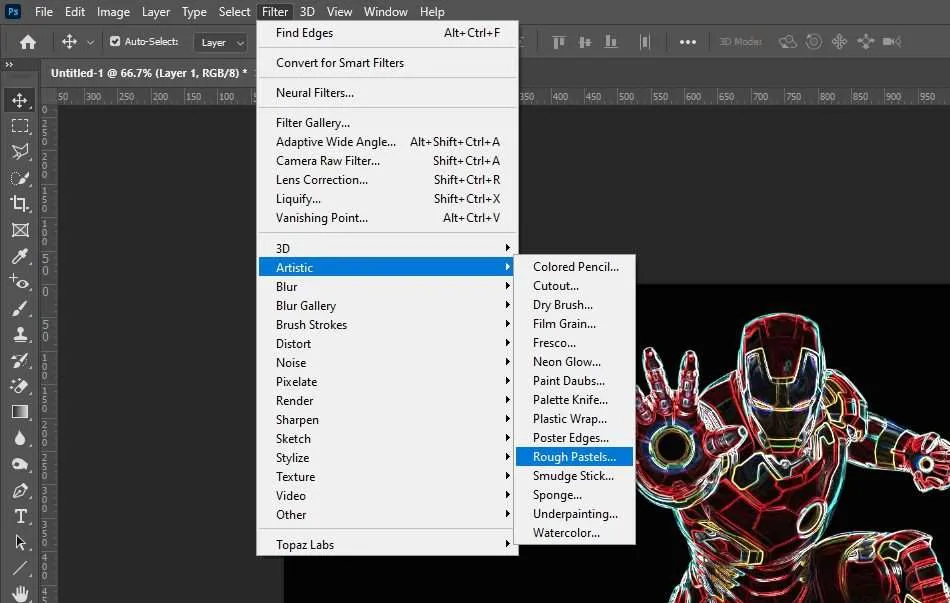Click the Photoshop Ps logo icon
950x603 pixels.
click(12, 11)
